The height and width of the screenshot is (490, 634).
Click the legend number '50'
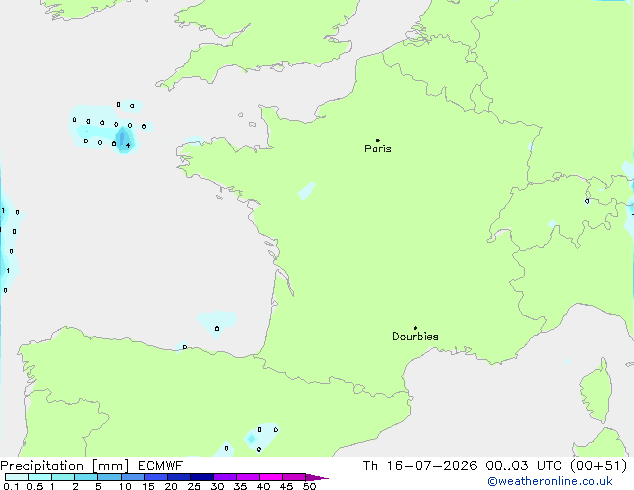(310, 486)
